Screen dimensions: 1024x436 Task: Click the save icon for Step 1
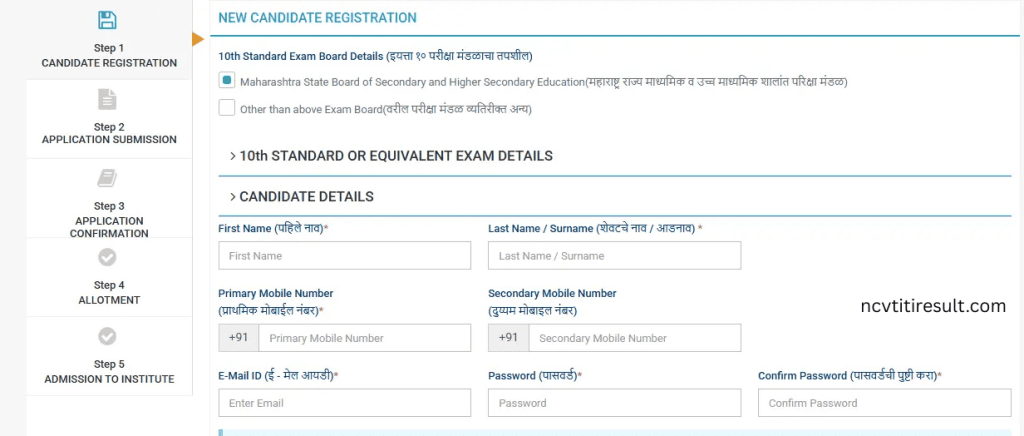tap(107, 20)
